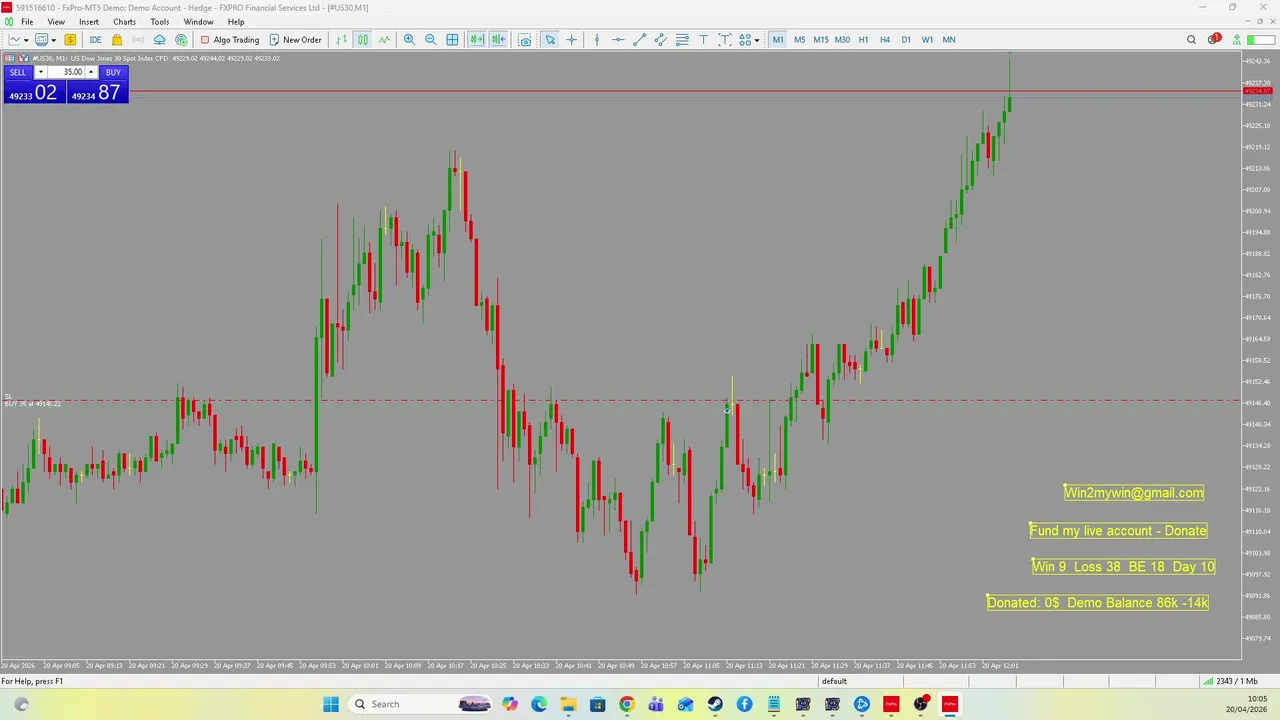1280x720 pixels.
Task: Click the Zoom In magnifier icon
Action: click(x=409, y=40)
